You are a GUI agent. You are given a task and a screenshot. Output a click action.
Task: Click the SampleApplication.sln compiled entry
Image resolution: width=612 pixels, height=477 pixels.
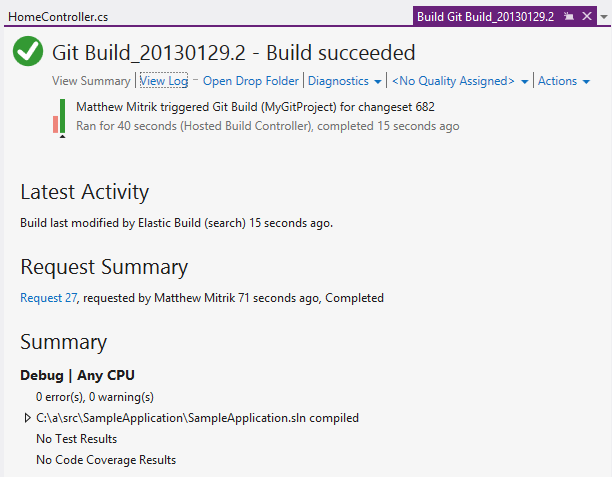click(197, 418)
